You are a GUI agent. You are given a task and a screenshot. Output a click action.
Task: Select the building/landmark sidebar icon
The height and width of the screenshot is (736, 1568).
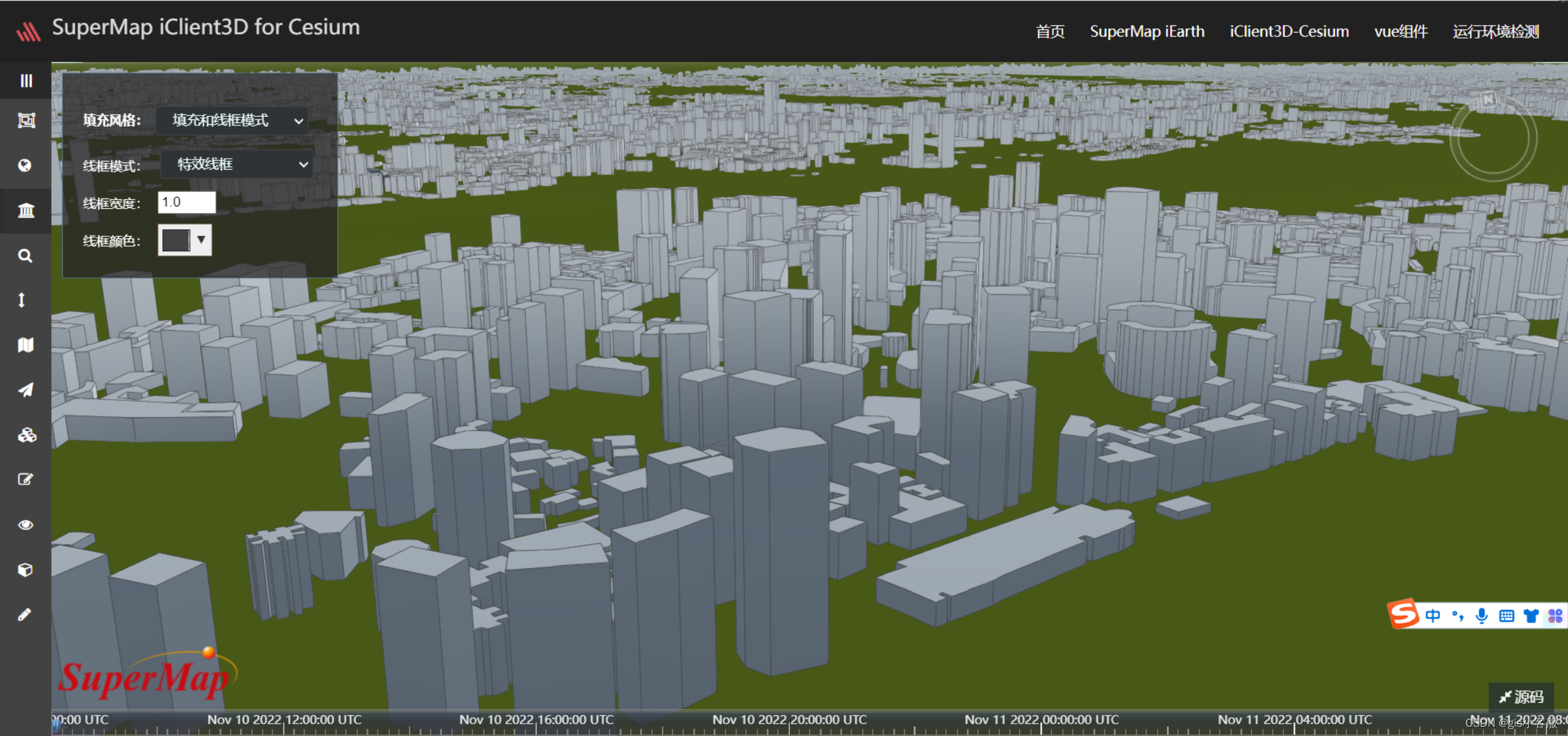tap(26, 210)
